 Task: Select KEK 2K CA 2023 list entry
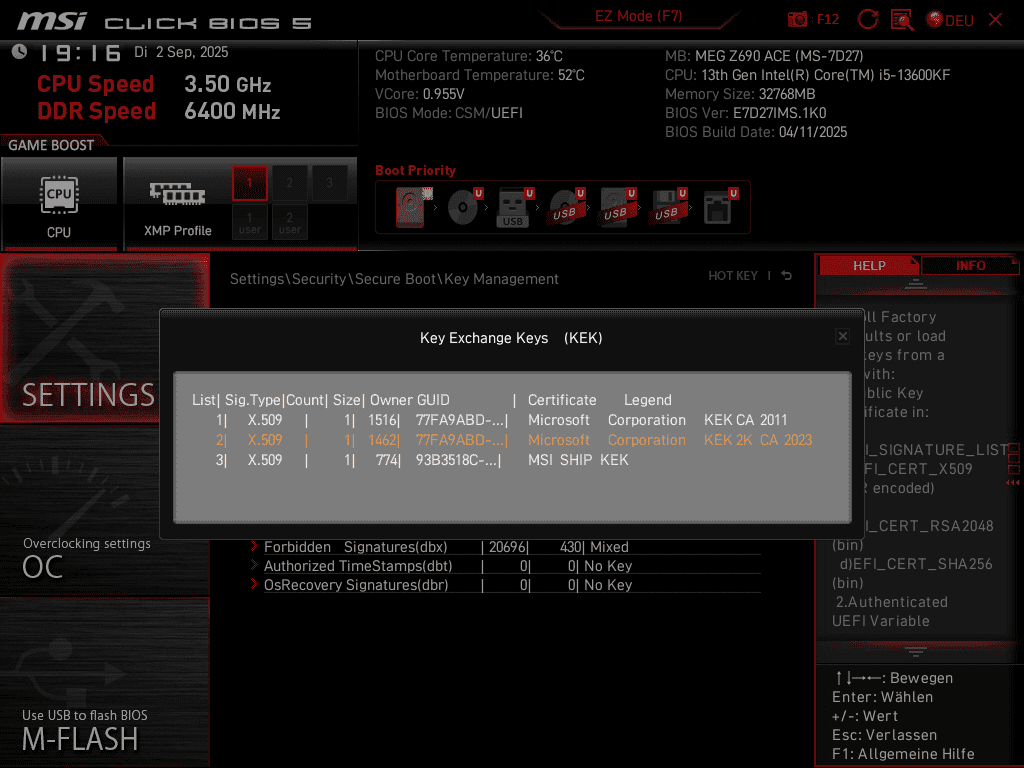[513, 440]
